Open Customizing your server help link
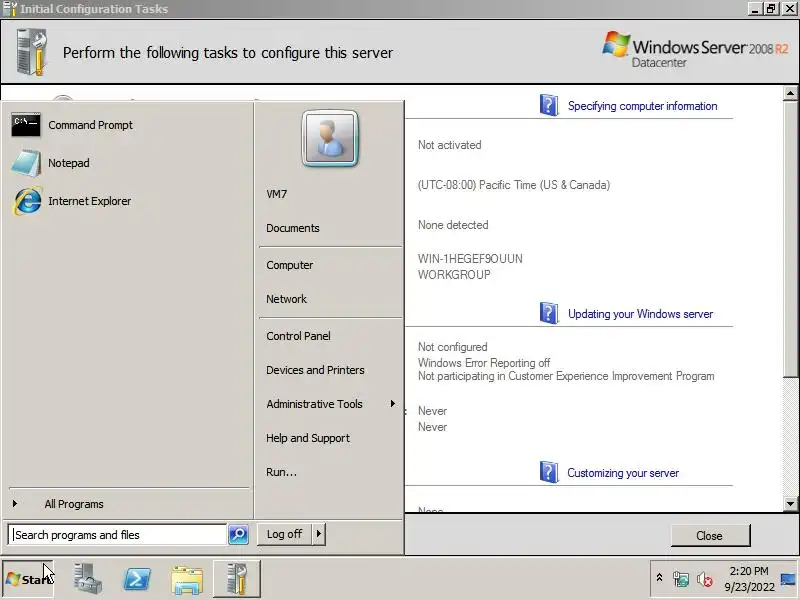 point(623,473)
